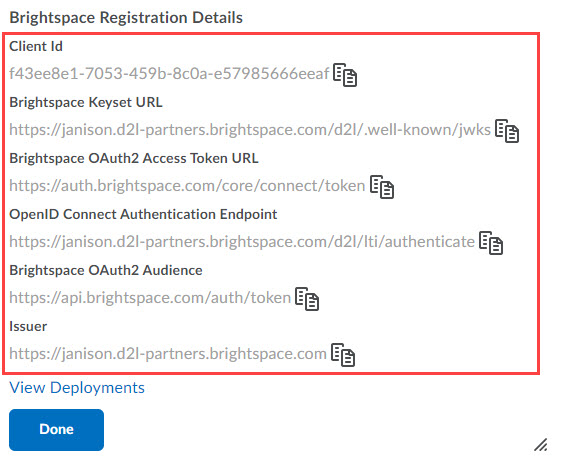Click the Brightspace Keyset URL label
Image resolution: width=563 pixels, height=460 pixels.
86,102
